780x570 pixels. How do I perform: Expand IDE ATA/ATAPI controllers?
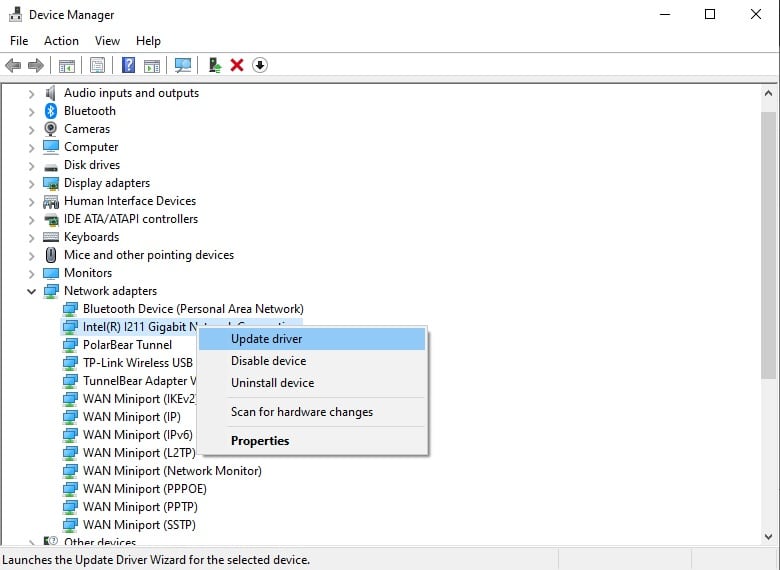click(x=31, y=219)
